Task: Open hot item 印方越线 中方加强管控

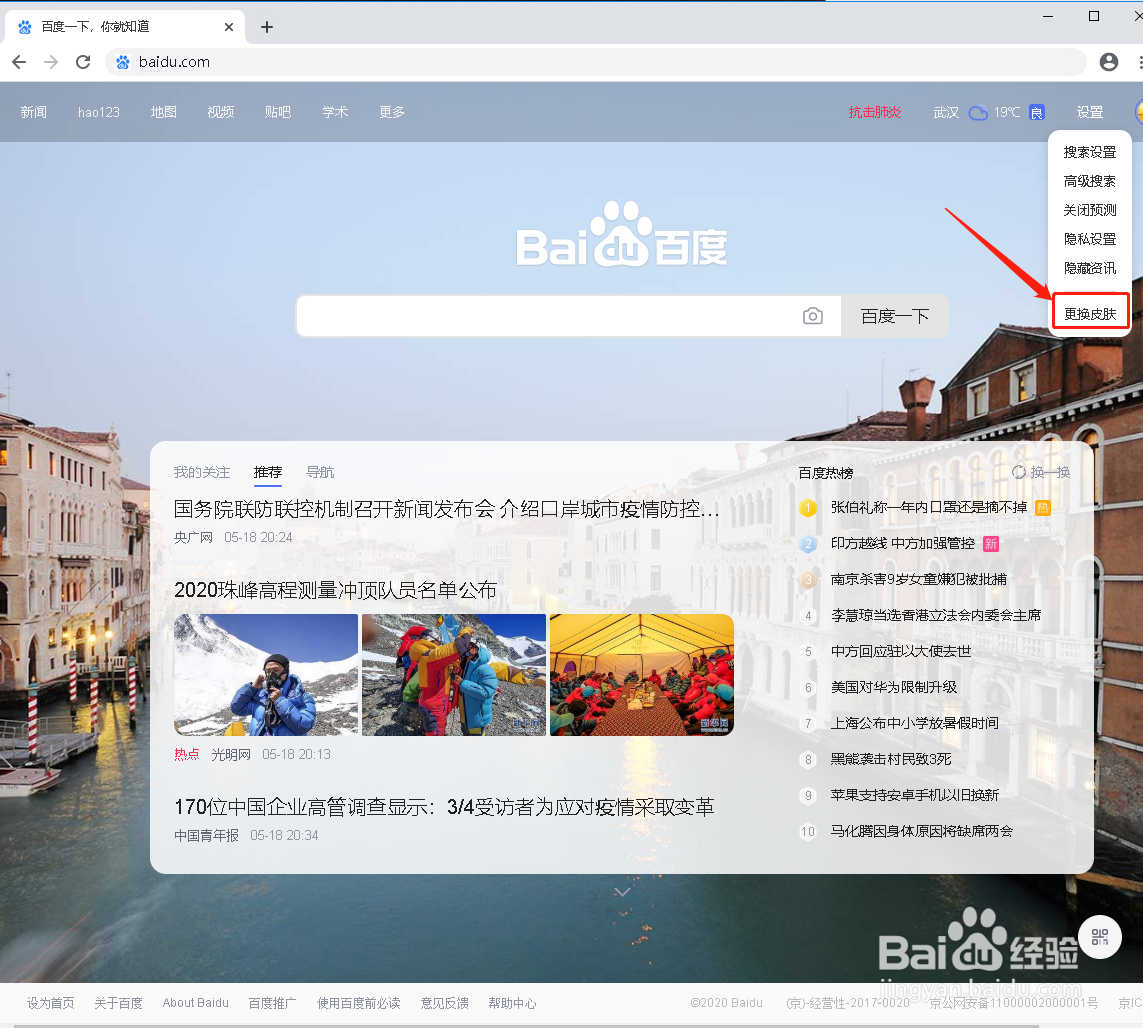Action: tap(902, 543)
